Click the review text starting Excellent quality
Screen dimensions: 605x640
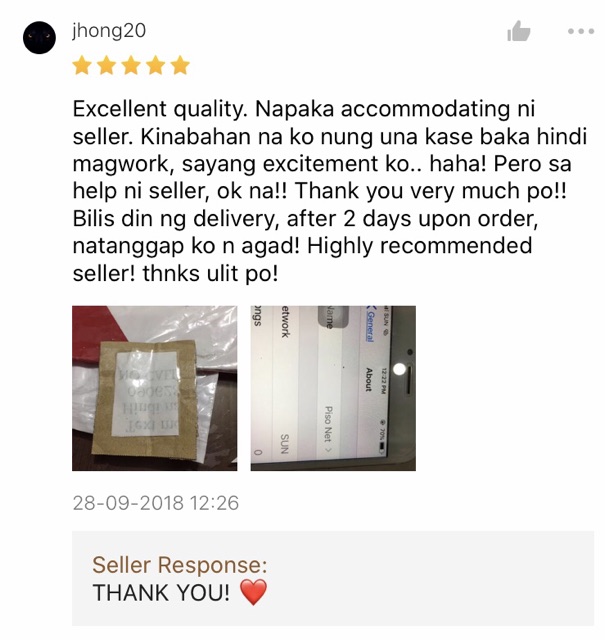(x=330, y=191)
